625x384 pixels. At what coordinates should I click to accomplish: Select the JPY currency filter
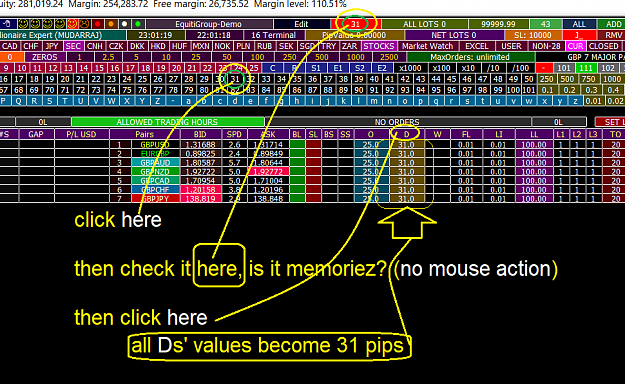pyautogui.click(x=51, y=46)
